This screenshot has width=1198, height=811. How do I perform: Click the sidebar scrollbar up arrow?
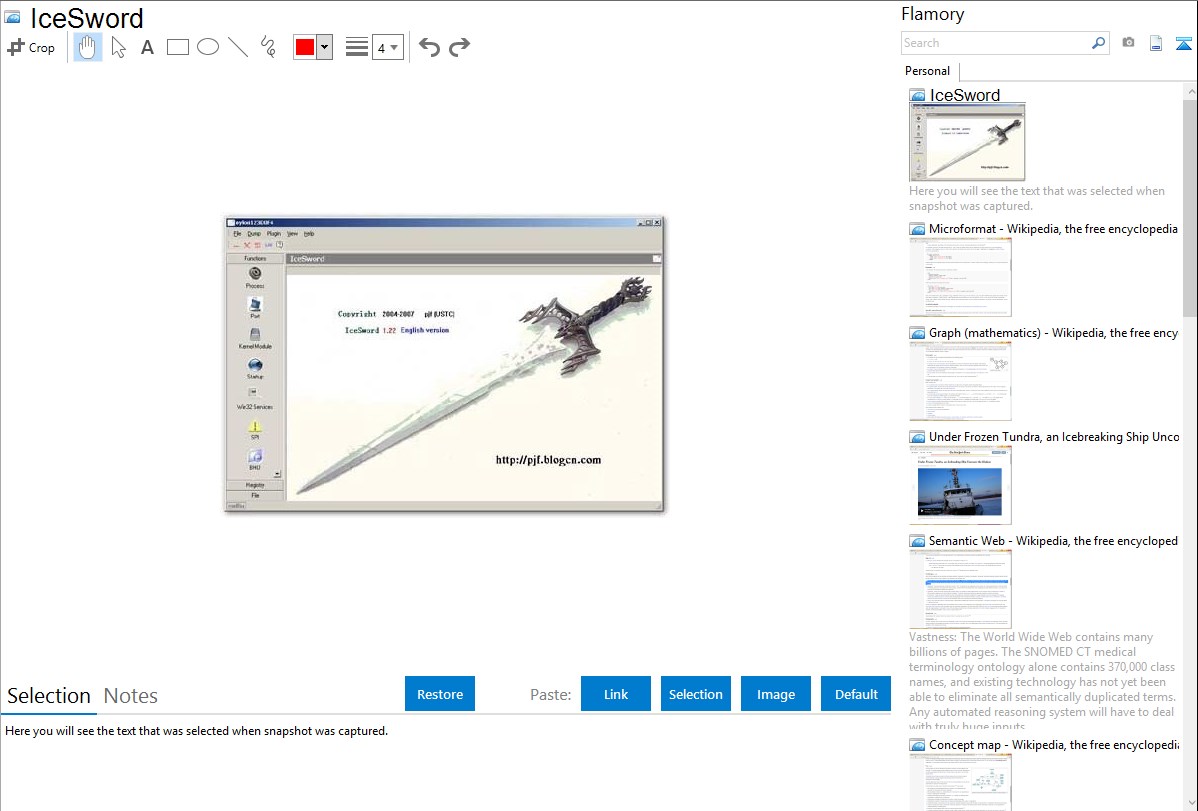(x=1190, y=92)
